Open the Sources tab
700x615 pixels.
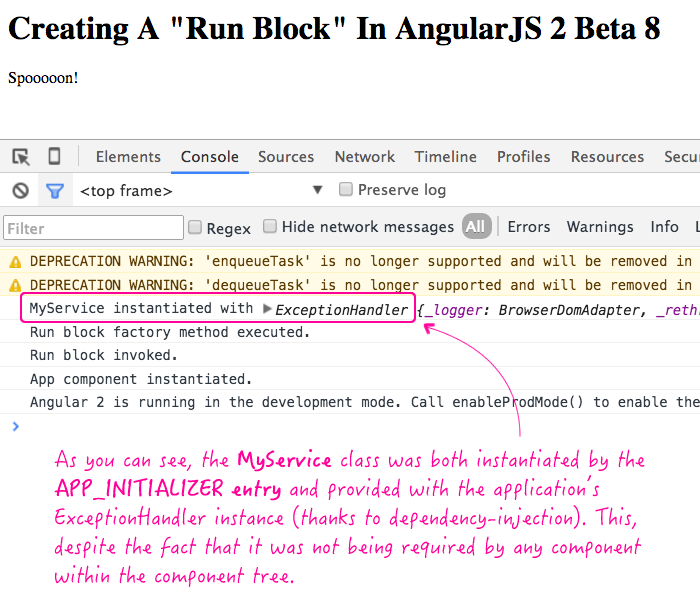tap(286, 157)
